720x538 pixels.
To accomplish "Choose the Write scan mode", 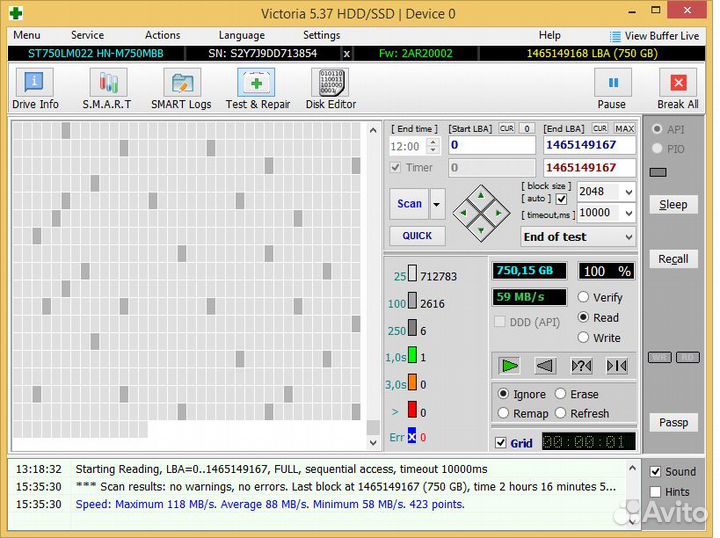I will pos(584,338).
